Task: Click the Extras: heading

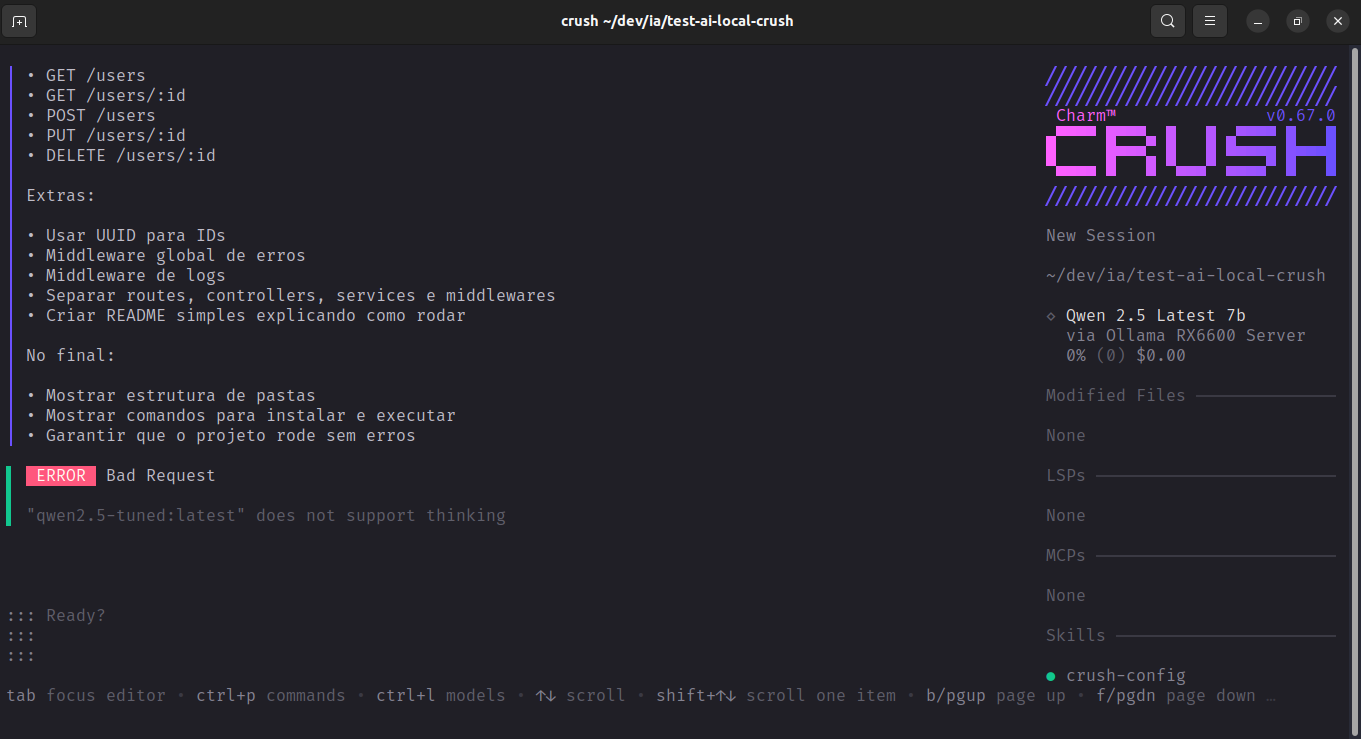Action: pos(61,196)
